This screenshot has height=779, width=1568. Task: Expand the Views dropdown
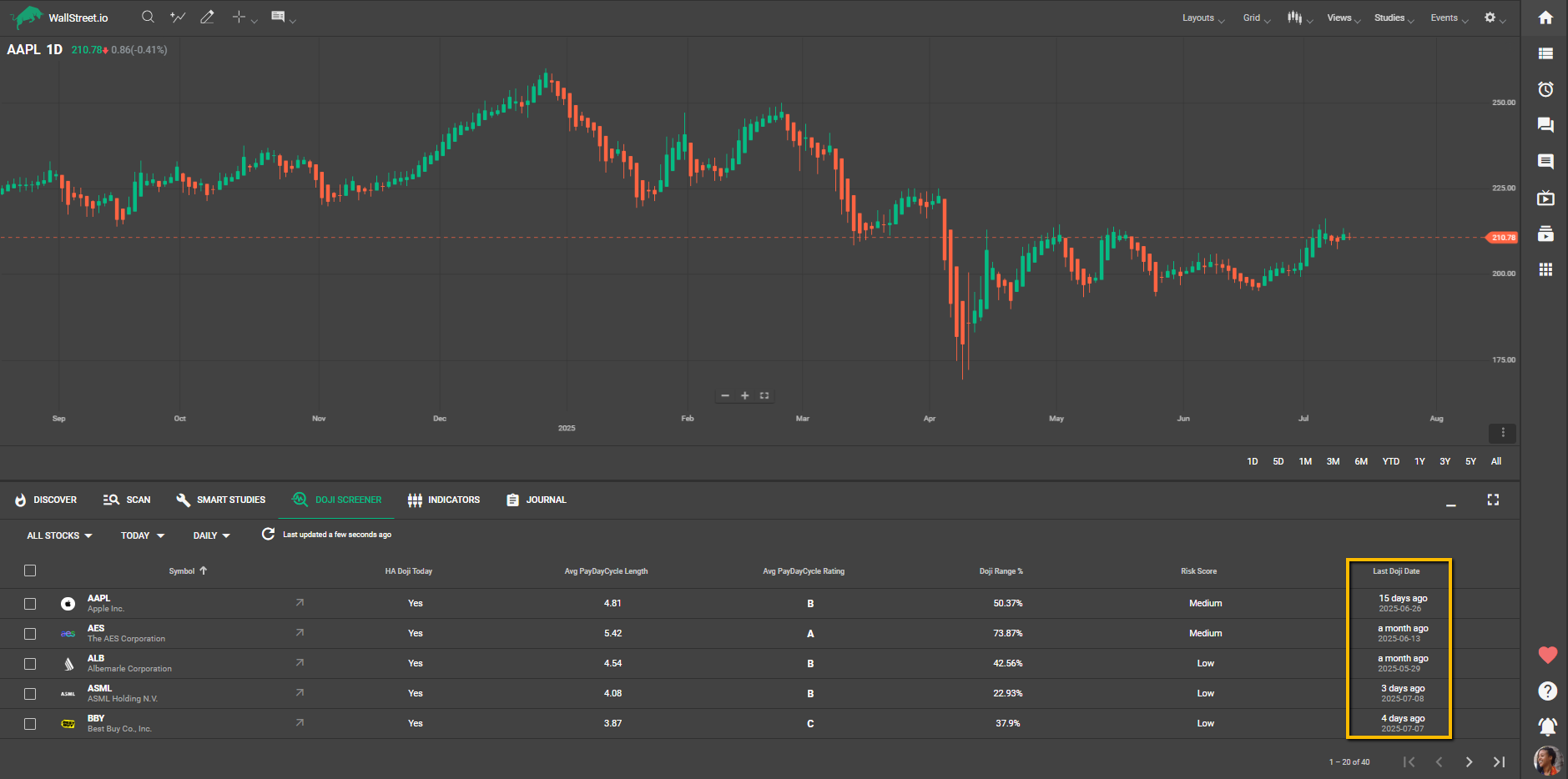tap(1344, 18)
